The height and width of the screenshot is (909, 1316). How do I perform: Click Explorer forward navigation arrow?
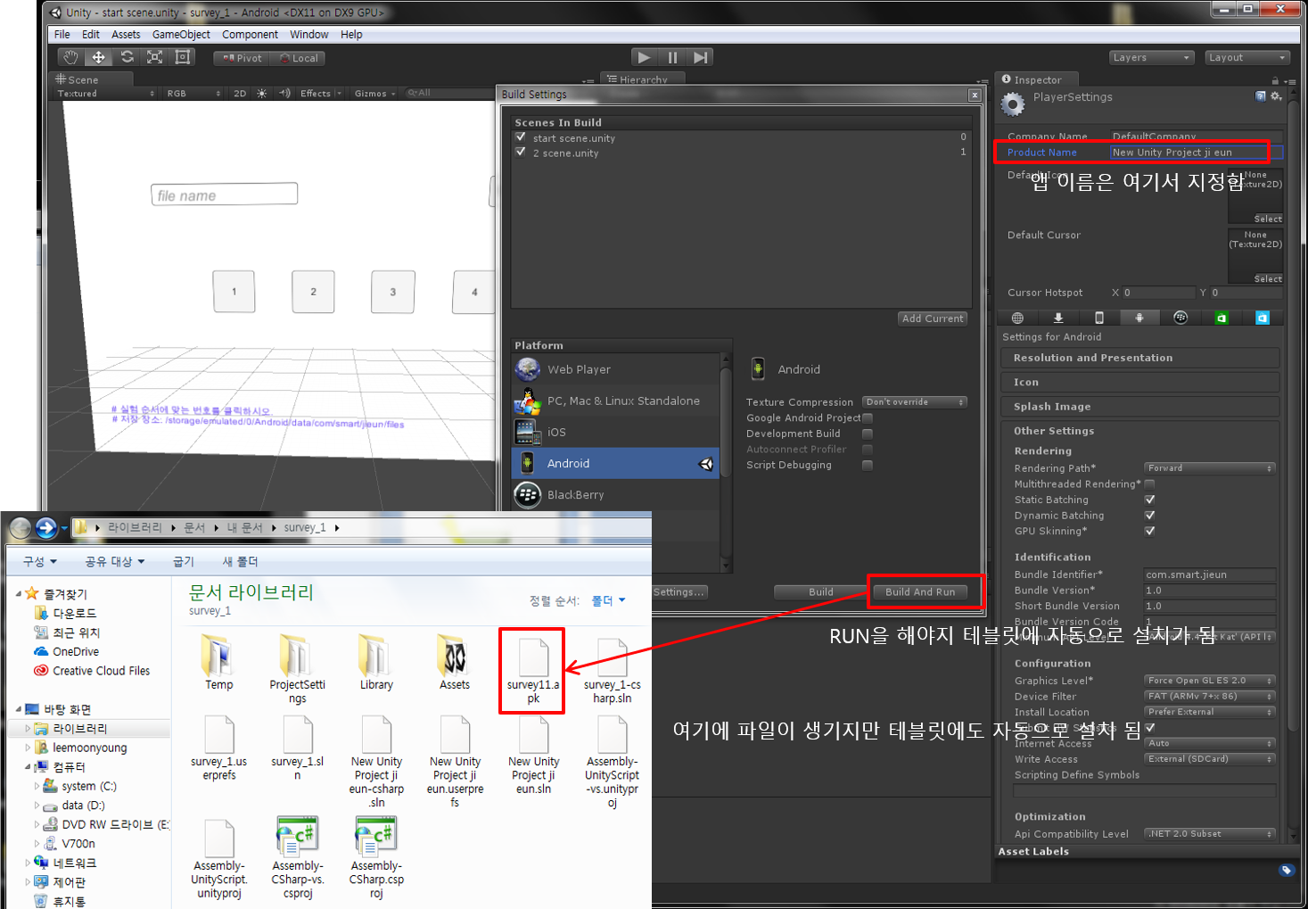point(46,528)
